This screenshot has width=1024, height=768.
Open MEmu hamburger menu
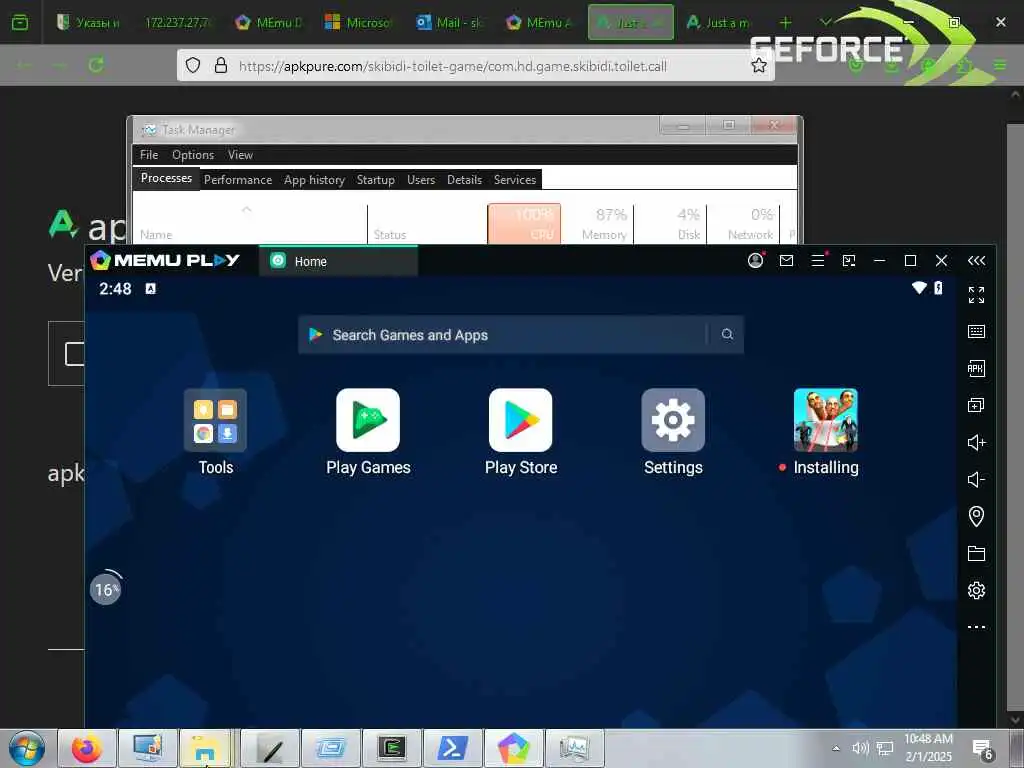[x=818, y=261]
